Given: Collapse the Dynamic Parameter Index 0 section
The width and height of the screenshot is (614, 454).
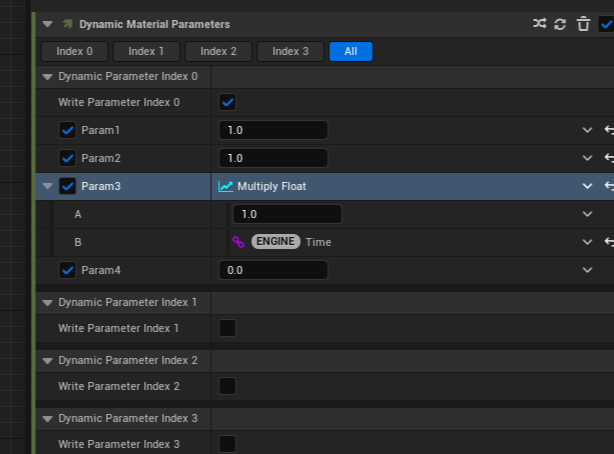Looking at the screenshot, I should coord(47,76).
